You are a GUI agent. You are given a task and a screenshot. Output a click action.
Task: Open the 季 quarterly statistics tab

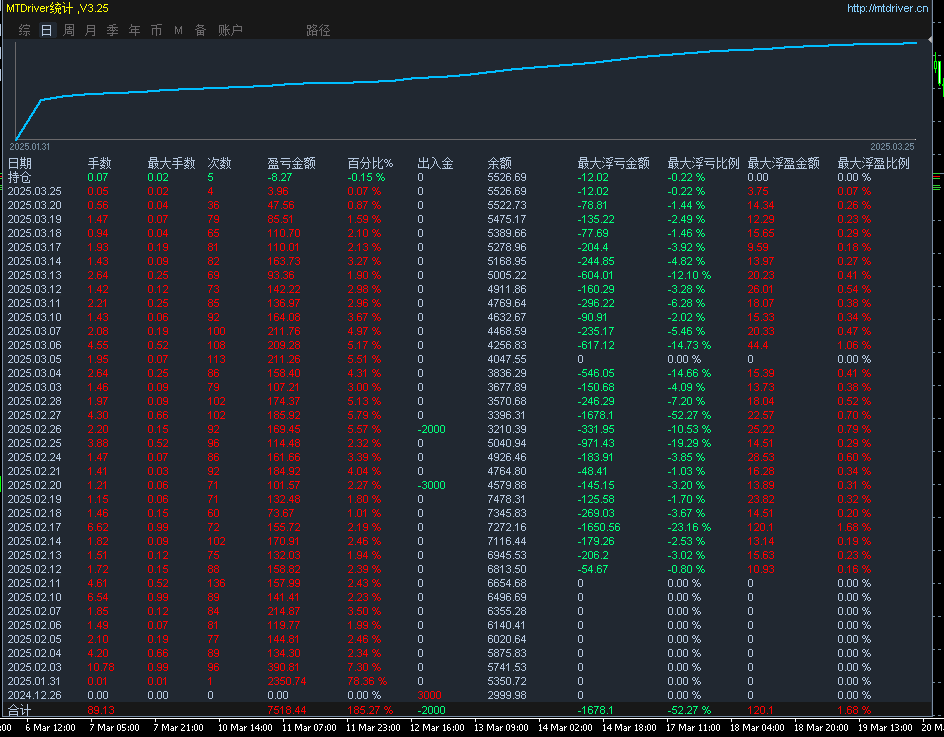click(113, 30)
